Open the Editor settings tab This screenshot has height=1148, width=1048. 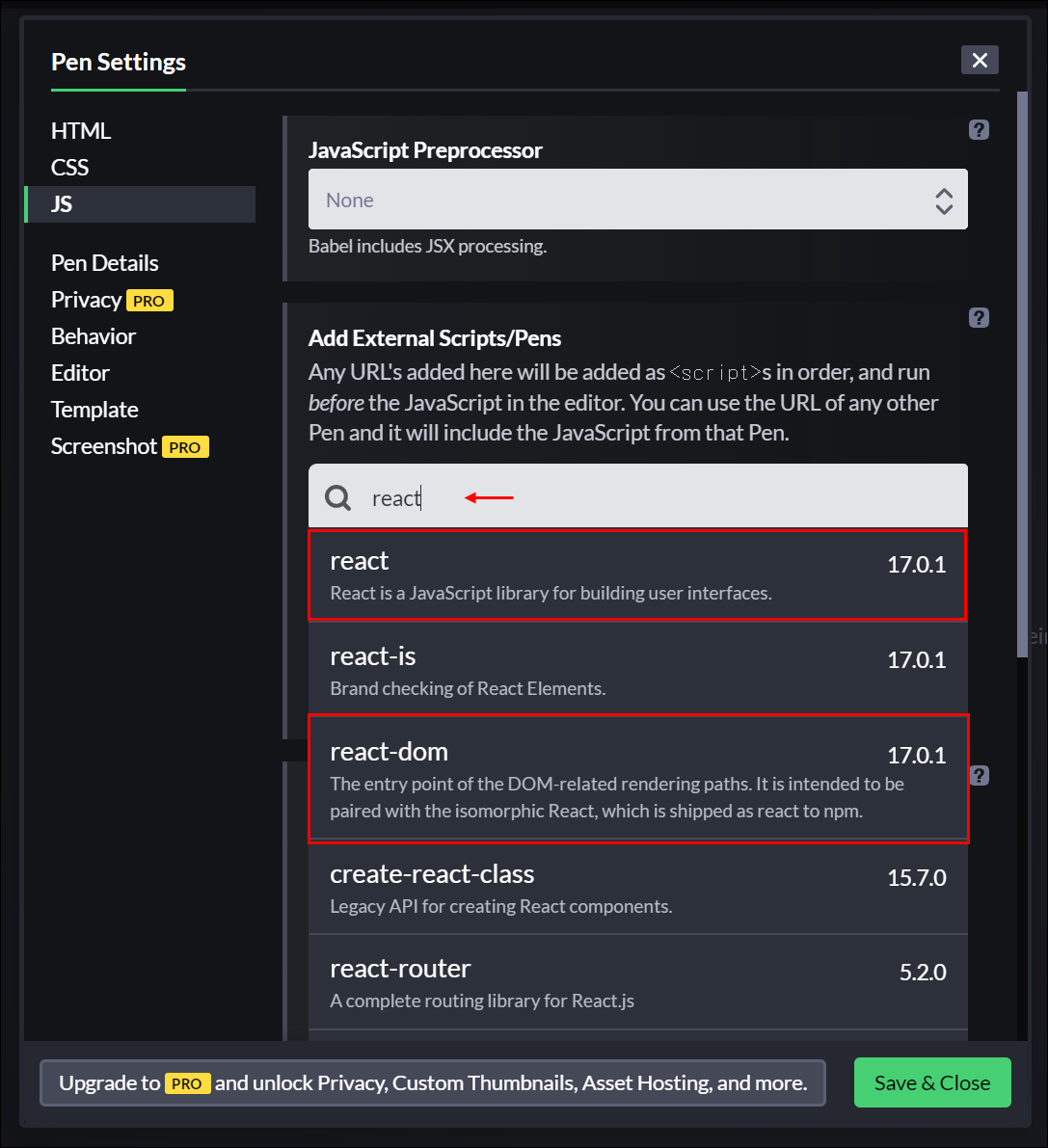(80, 373)
